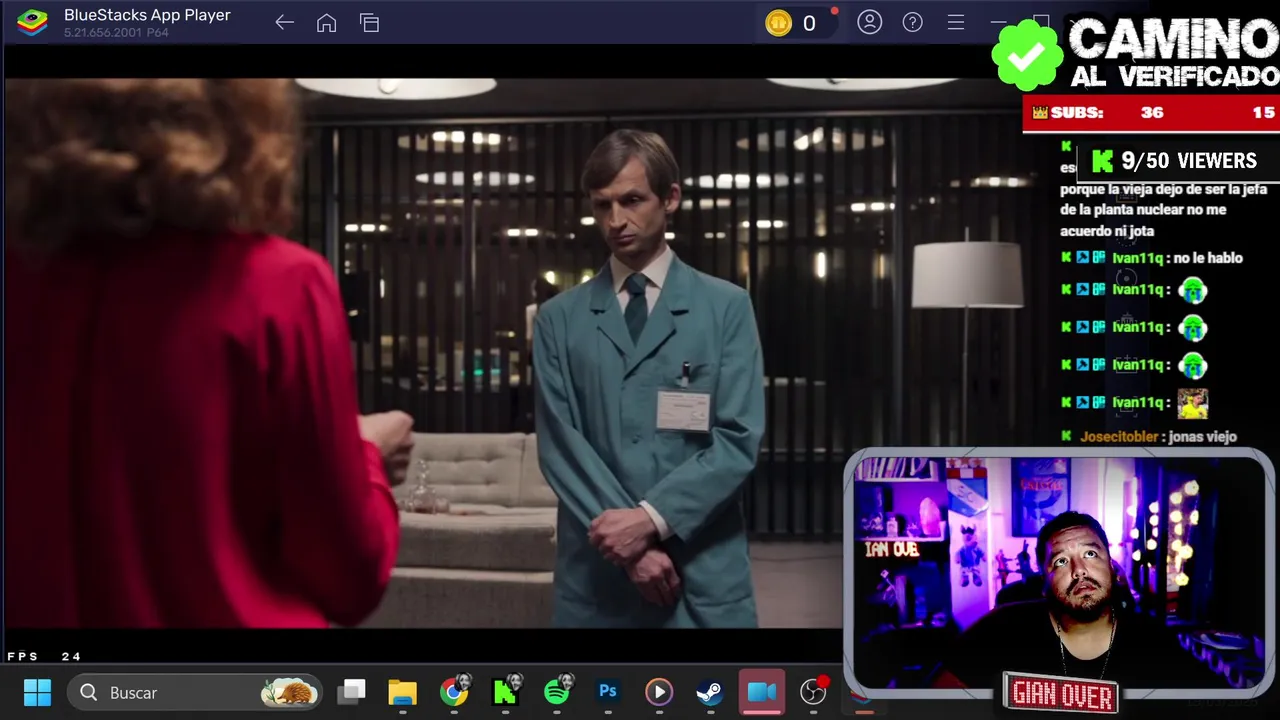Image resolution: width=1280 pixels, height=720 pixels.
Task: Open the media player taskbar icon
Action: pos(658,692)
